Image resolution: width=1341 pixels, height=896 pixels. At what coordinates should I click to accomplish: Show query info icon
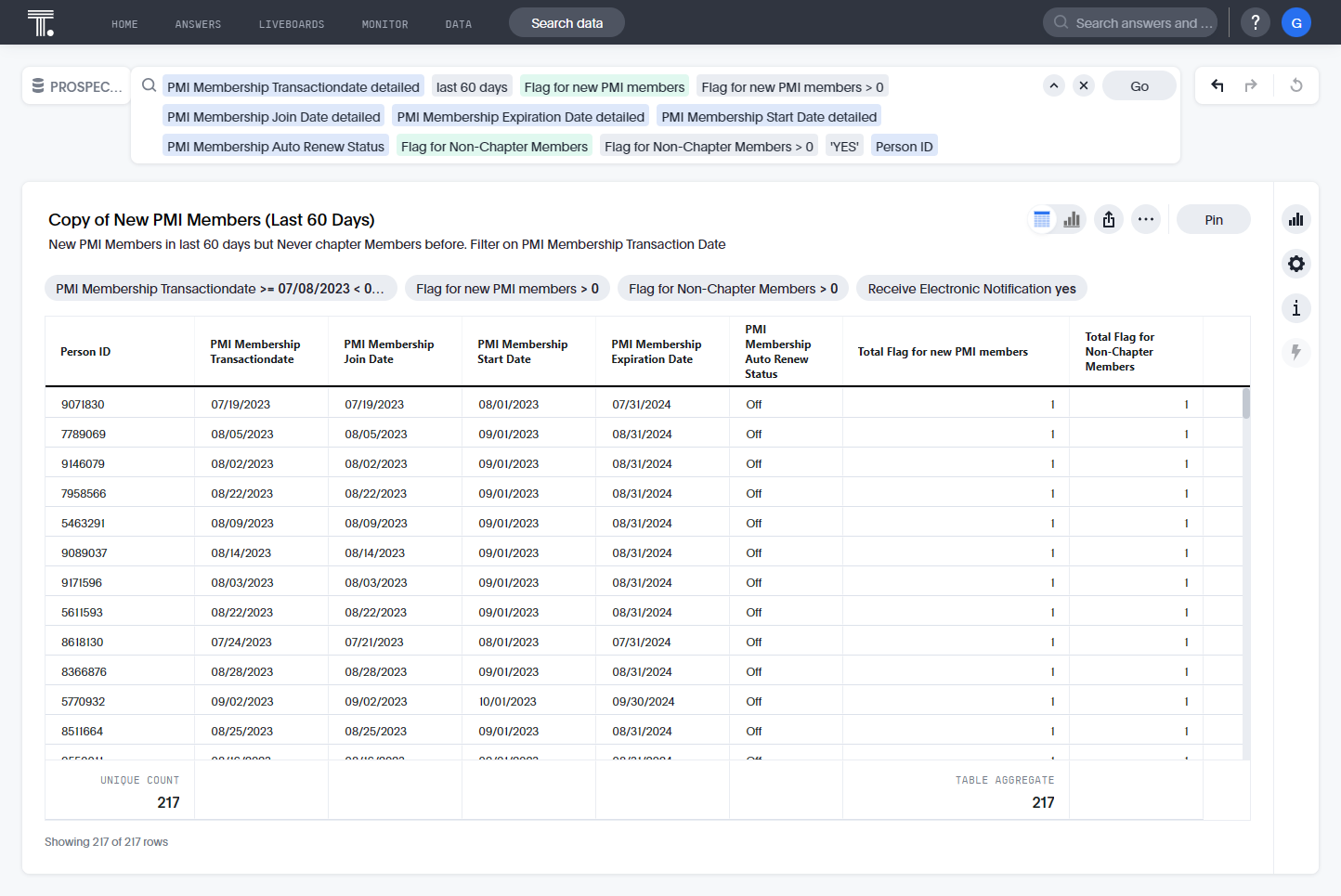(x=1296, y=308)
